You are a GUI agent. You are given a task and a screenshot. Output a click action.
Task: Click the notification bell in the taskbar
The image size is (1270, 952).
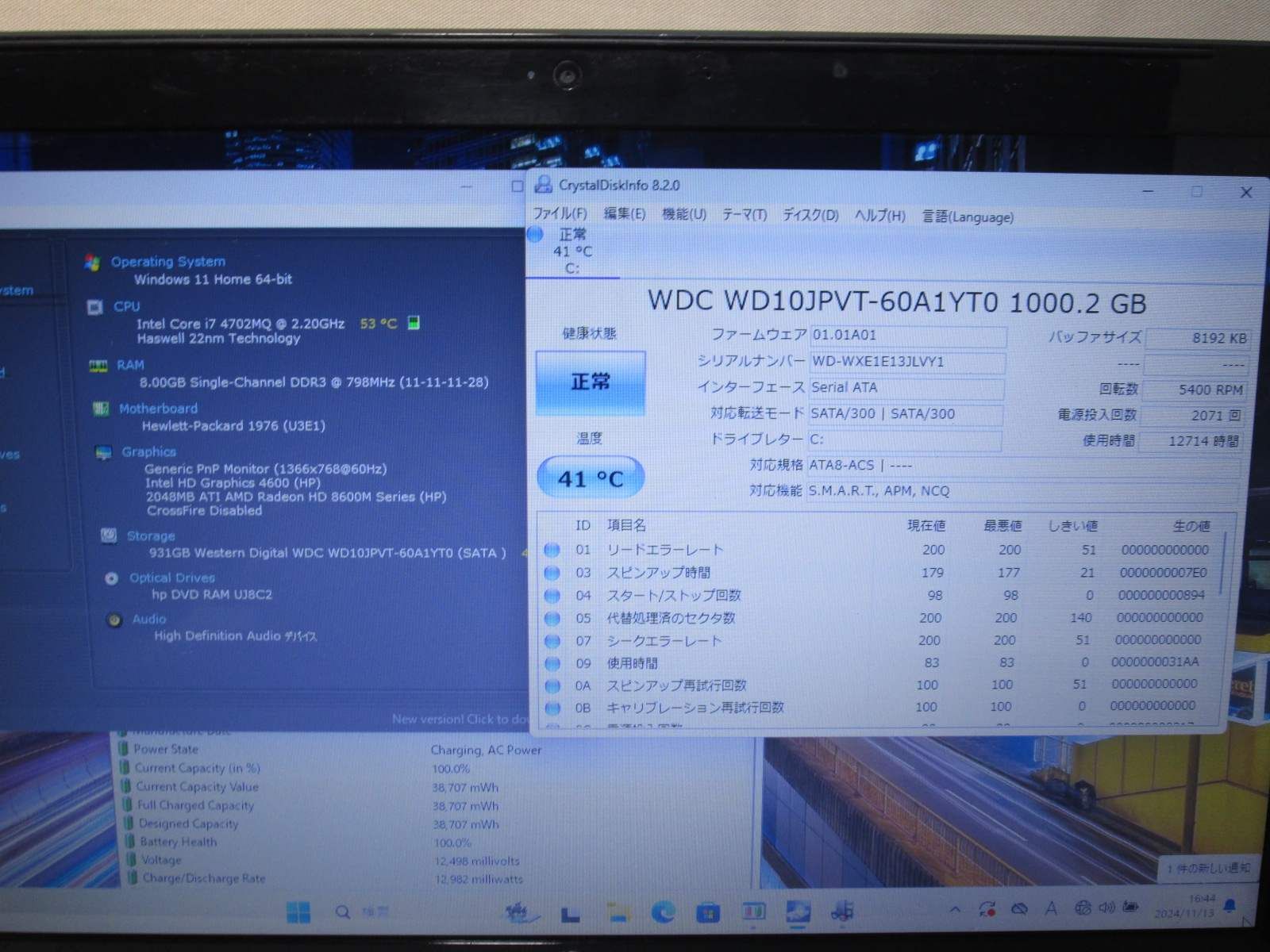click(x=1230, y=906)
